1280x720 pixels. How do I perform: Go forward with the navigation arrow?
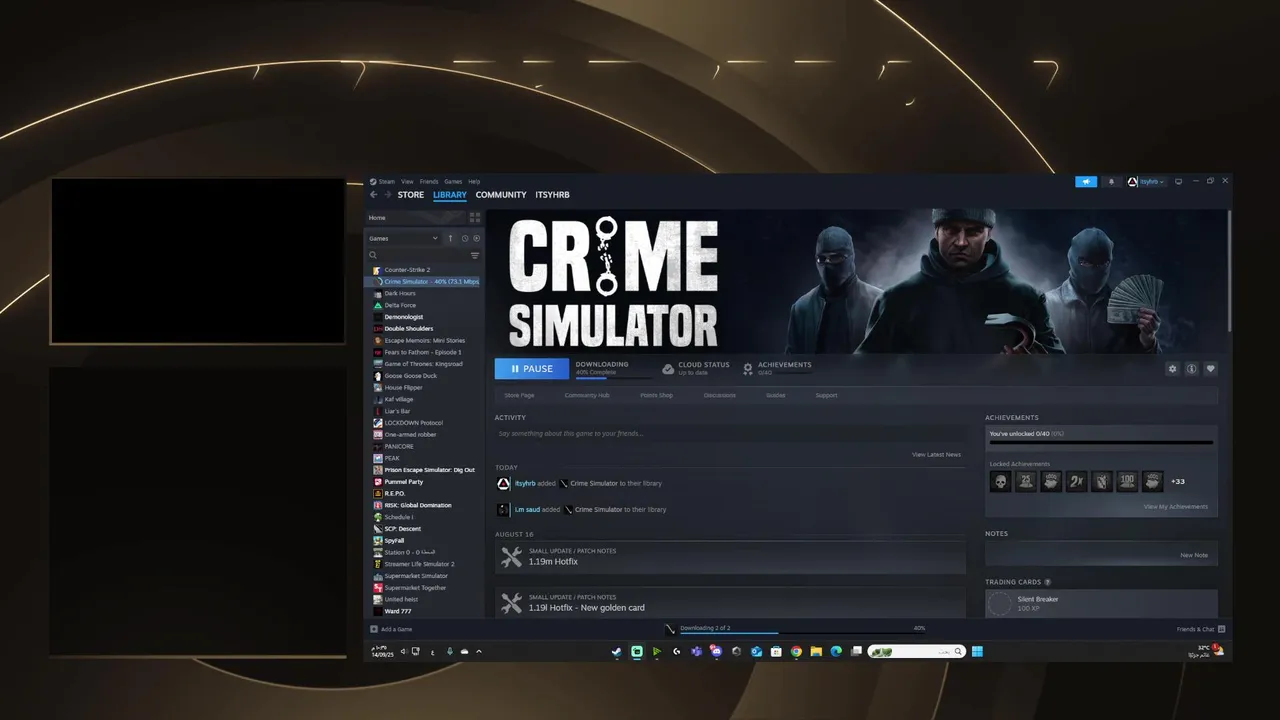(387, 195)
